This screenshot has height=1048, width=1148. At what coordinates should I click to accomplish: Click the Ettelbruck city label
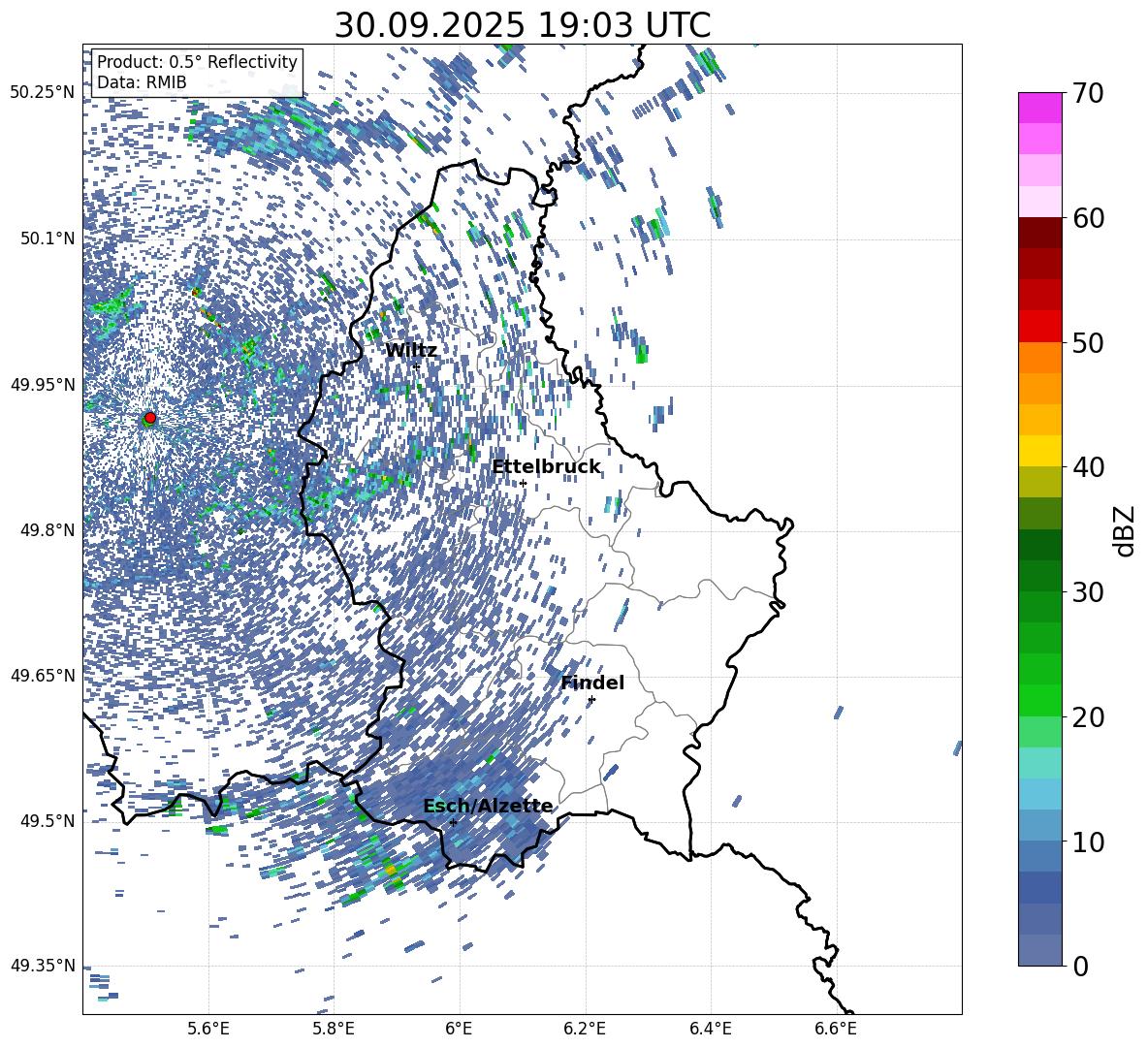[x=546, y=467]
